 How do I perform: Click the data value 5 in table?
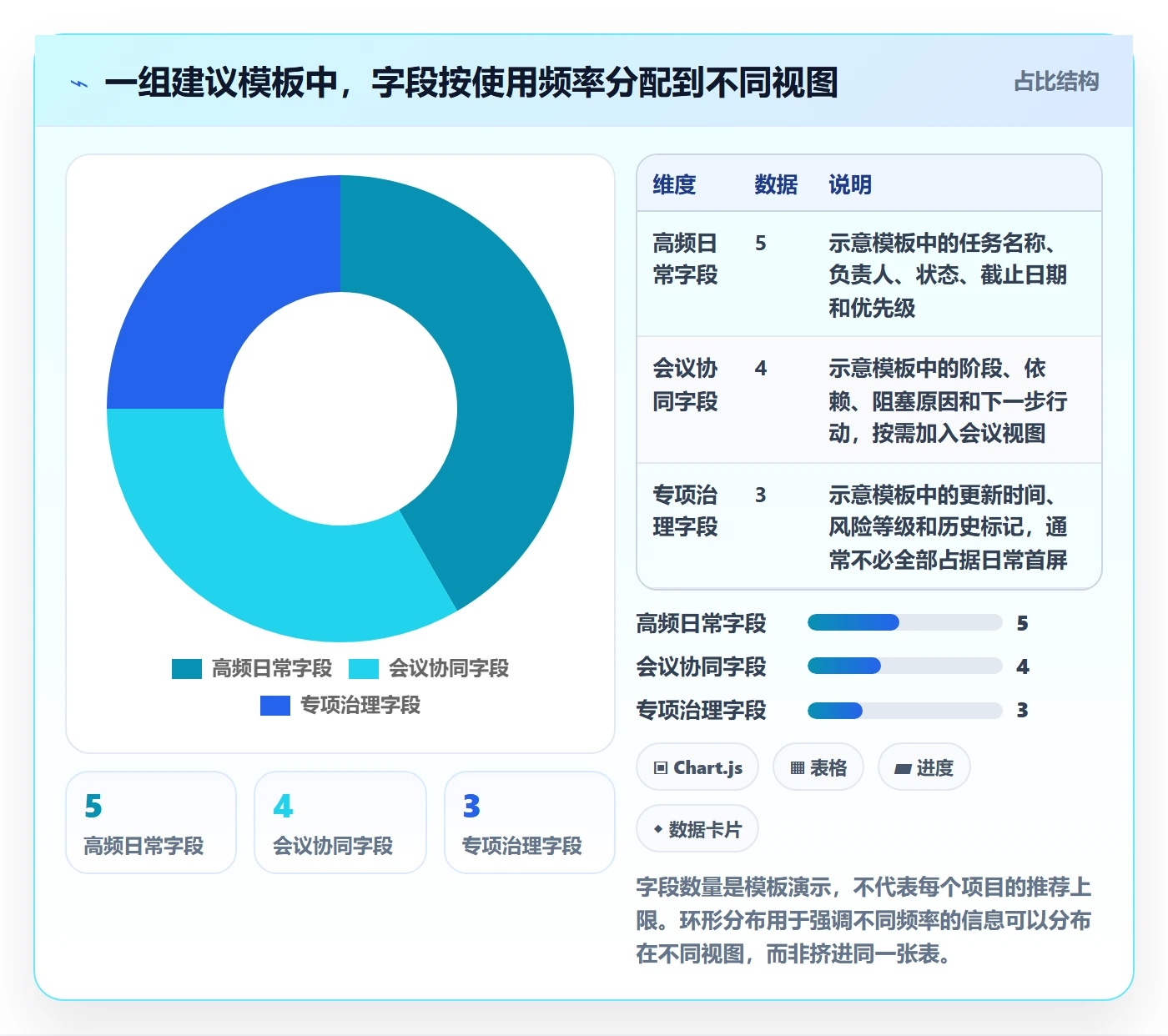tap(761, 244)
